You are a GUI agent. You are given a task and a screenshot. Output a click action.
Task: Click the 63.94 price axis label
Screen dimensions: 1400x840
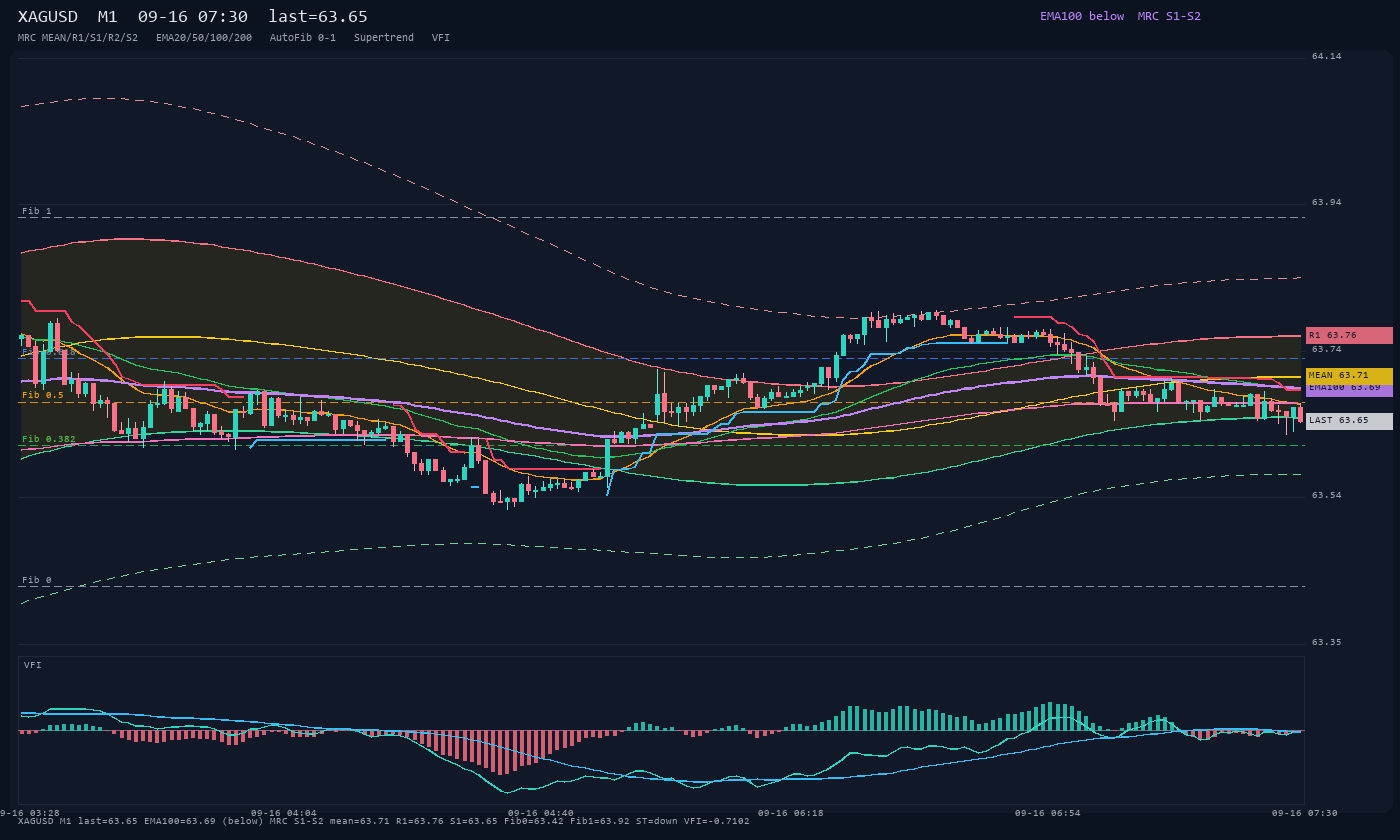point(1327,203)
